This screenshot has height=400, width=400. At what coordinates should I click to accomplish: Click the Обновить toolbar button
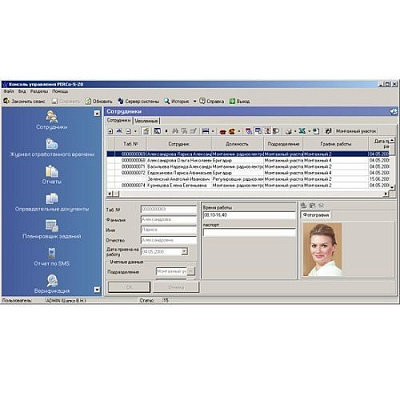click(99, 101)
